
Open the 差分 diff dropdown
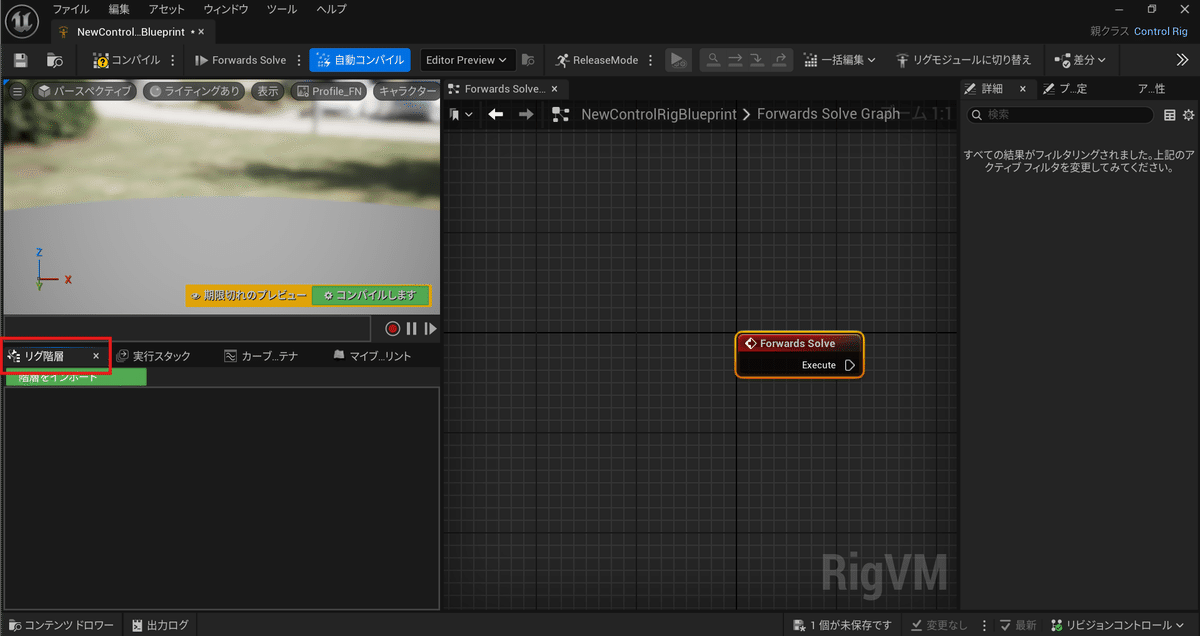click(x=1080, y=60)
